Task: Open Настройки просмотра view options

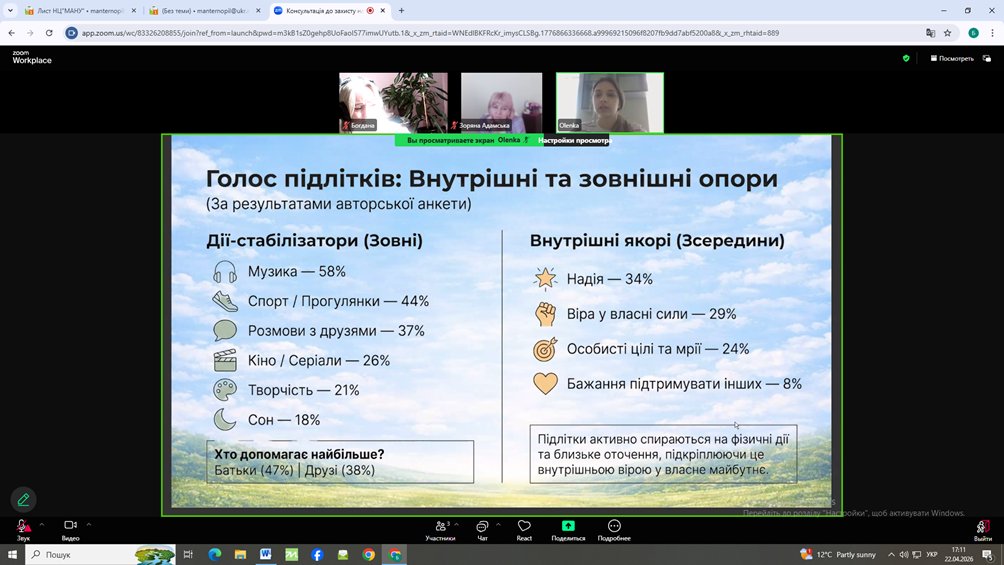Action: (574, 140)
